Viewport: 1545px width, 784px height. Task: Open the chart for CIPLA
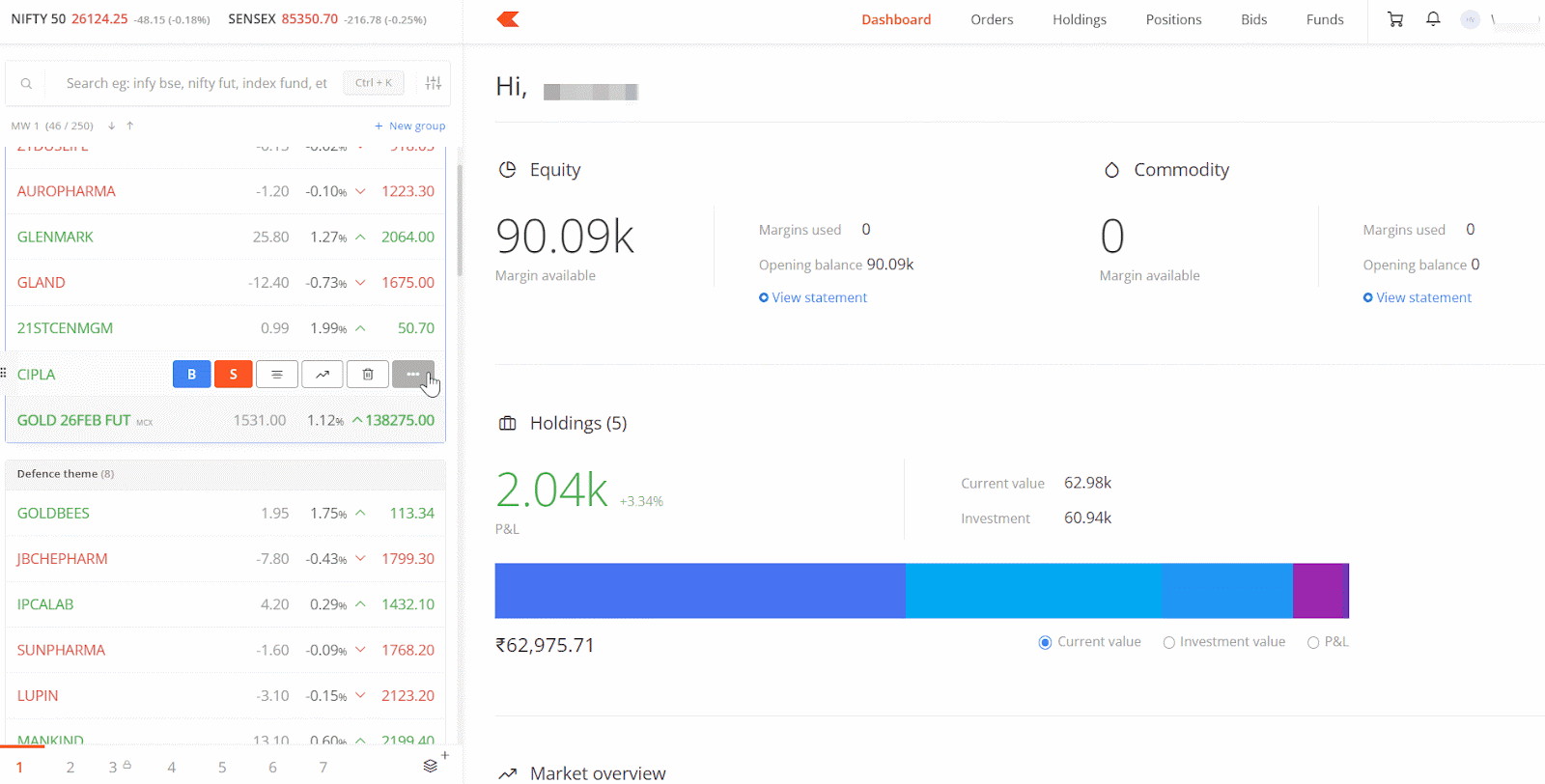pyautogui.click(x=323, y=374)
